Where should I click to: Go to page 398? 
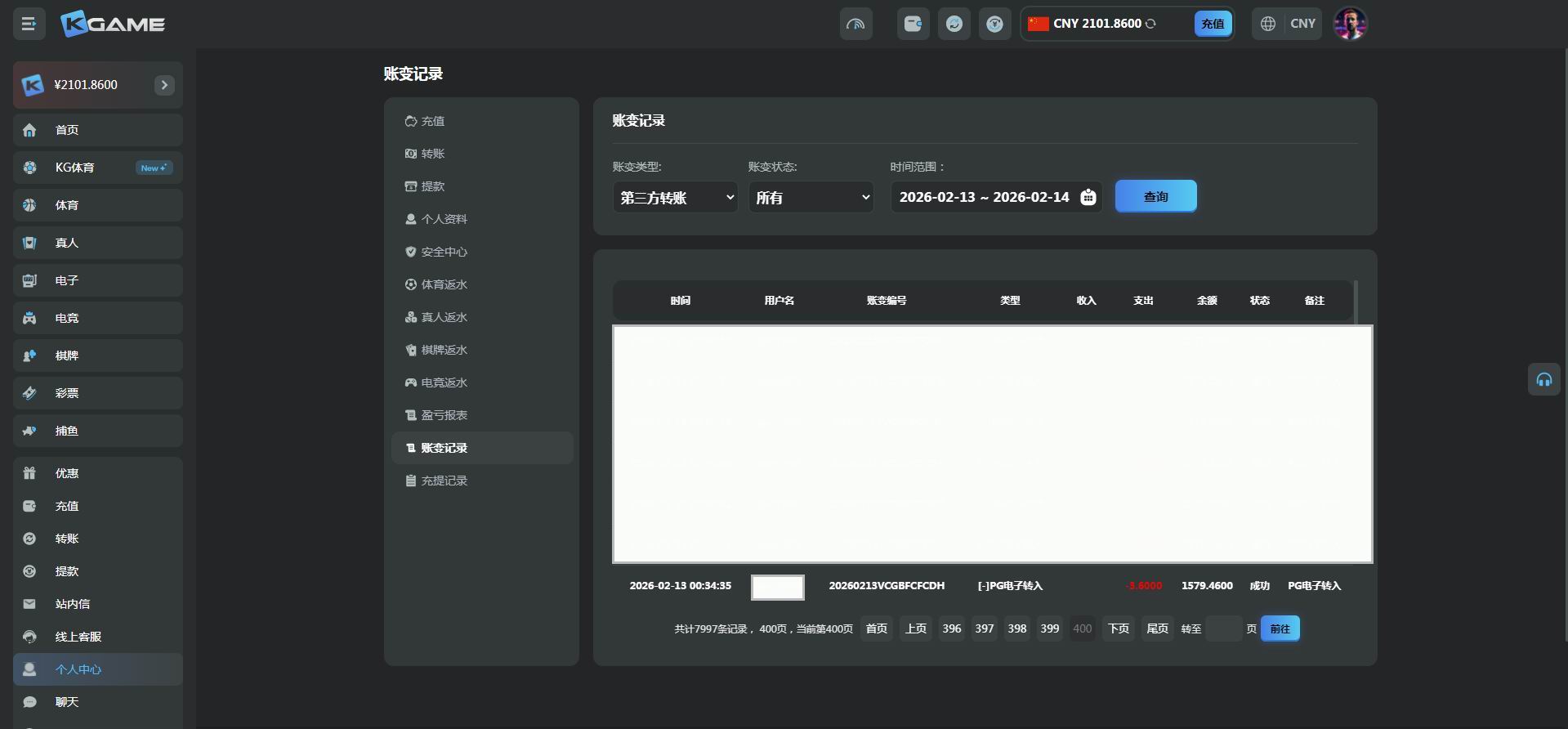point(1016,628)
